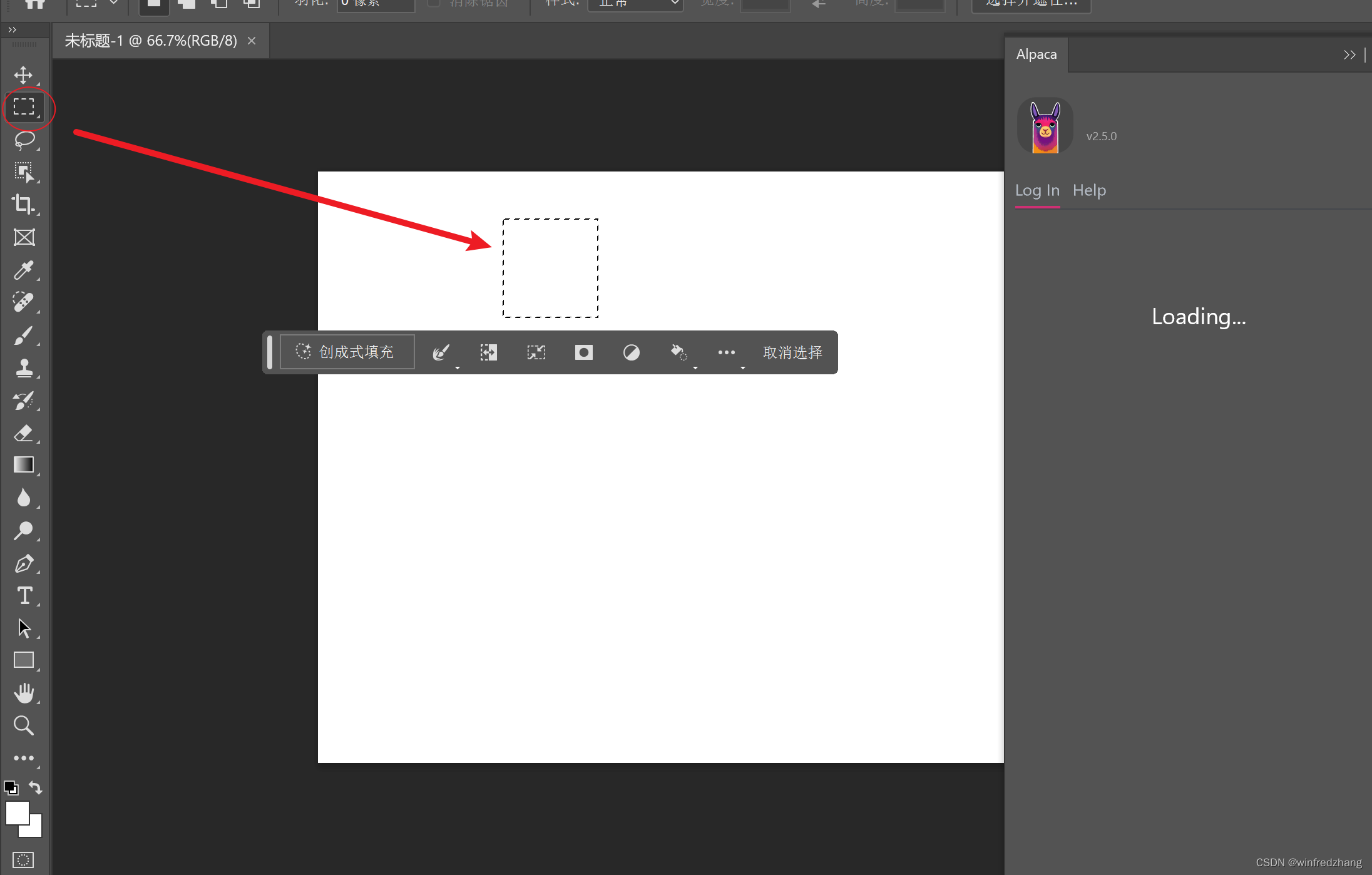Switch to the Log In tab
1372x875 pixels.
point(1037,190)
